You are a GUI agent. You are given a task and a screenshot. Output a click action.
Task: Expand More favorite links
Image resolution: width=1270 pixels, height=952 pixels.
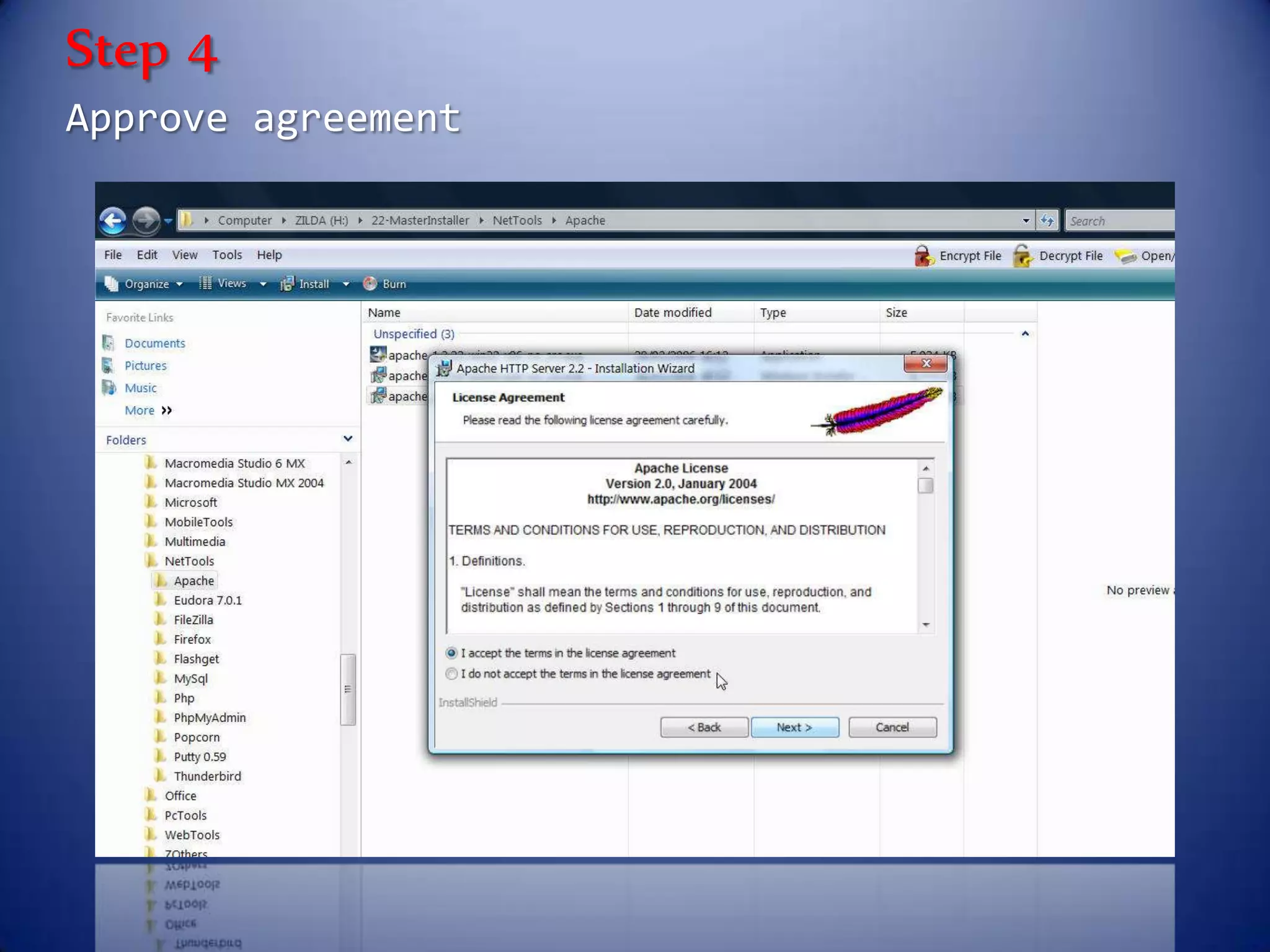[x=148, y=410]
